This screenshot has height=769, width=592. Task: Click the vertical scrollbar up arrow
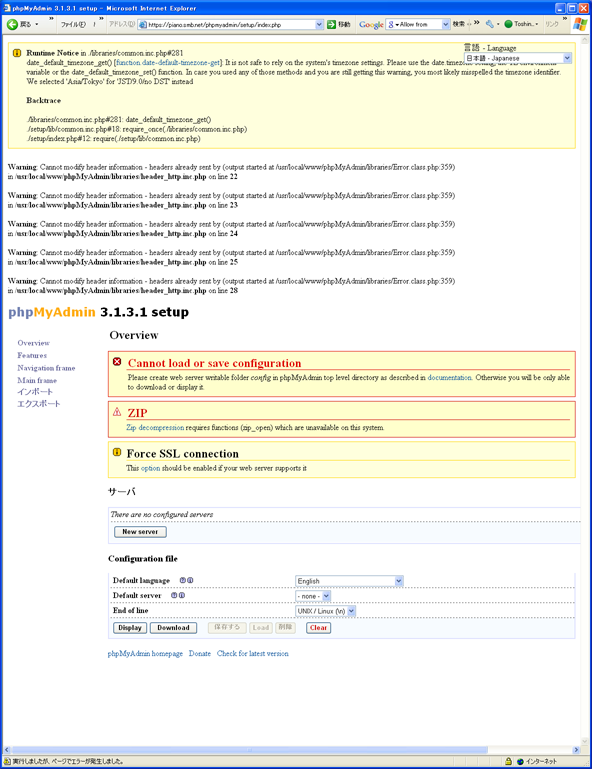tap(585, 40)
